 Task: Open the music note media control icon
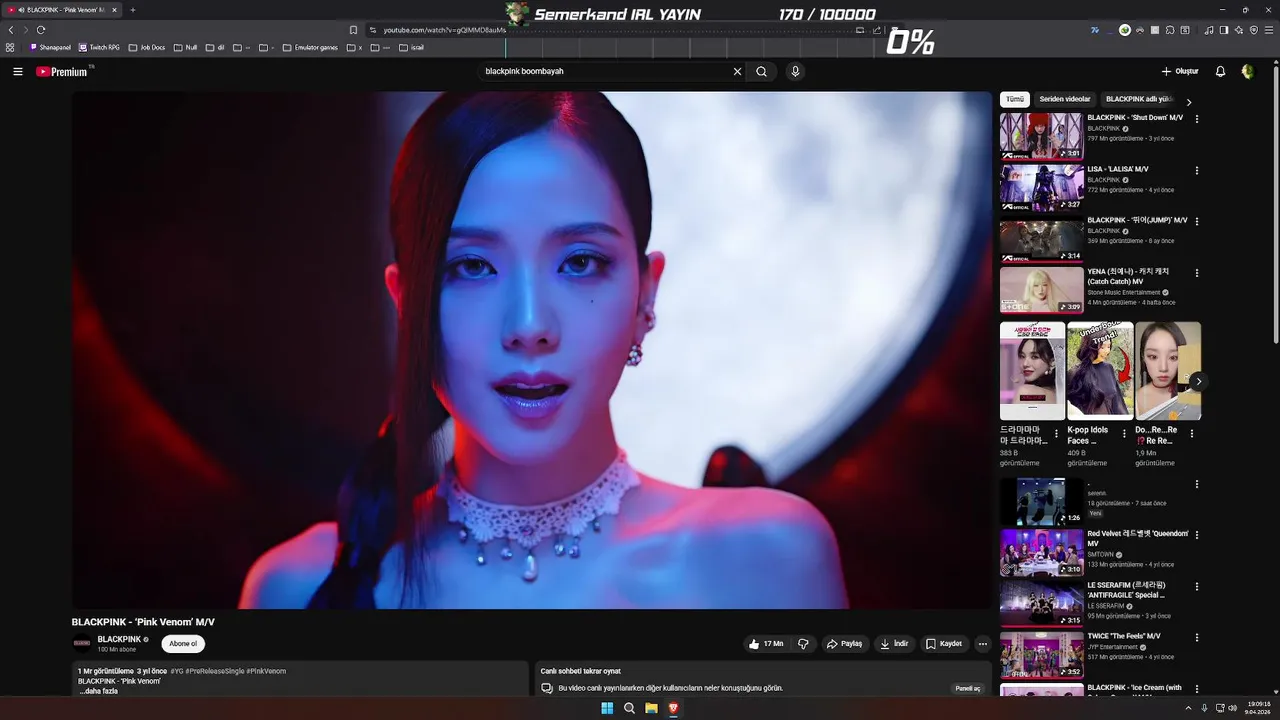1209,30
